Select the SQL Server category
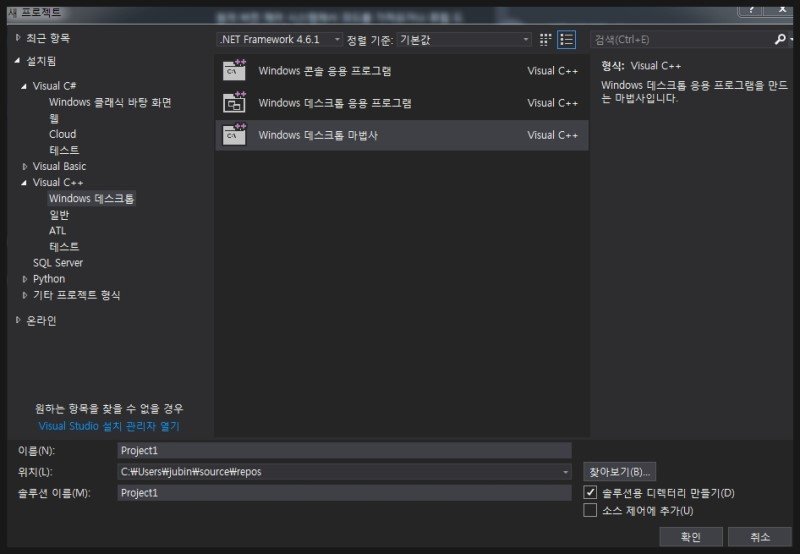 [x=58, y=263]
